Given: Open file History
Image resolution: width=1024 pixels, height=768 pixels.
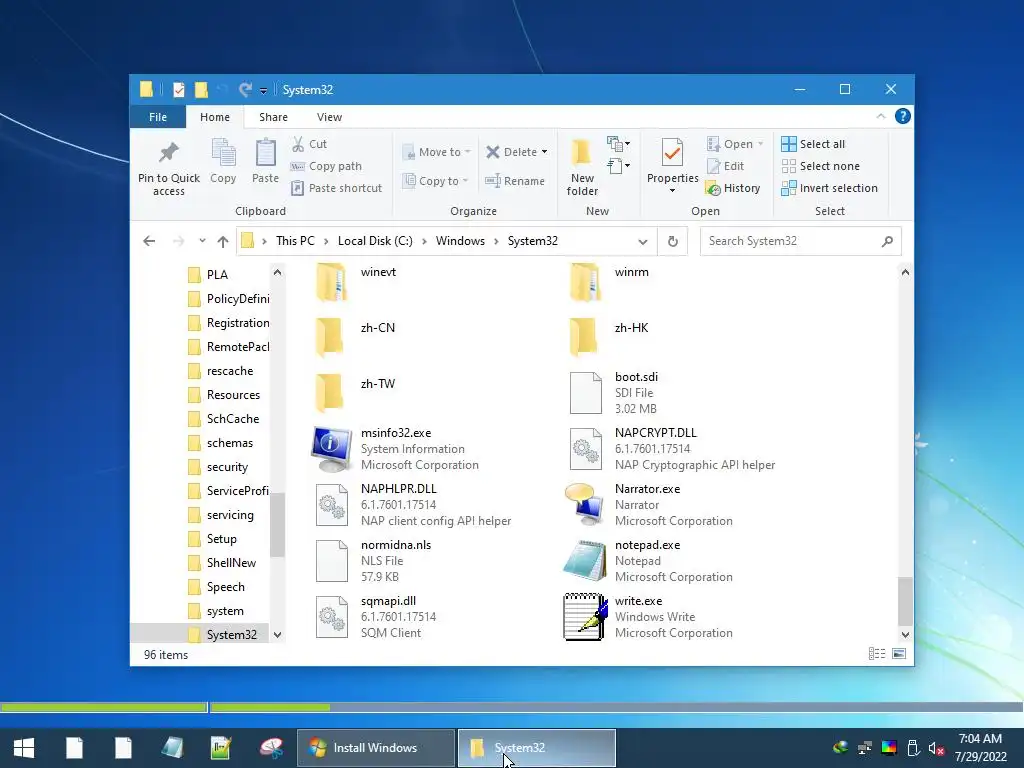Looking at the screenshot, I should point(733,188).
